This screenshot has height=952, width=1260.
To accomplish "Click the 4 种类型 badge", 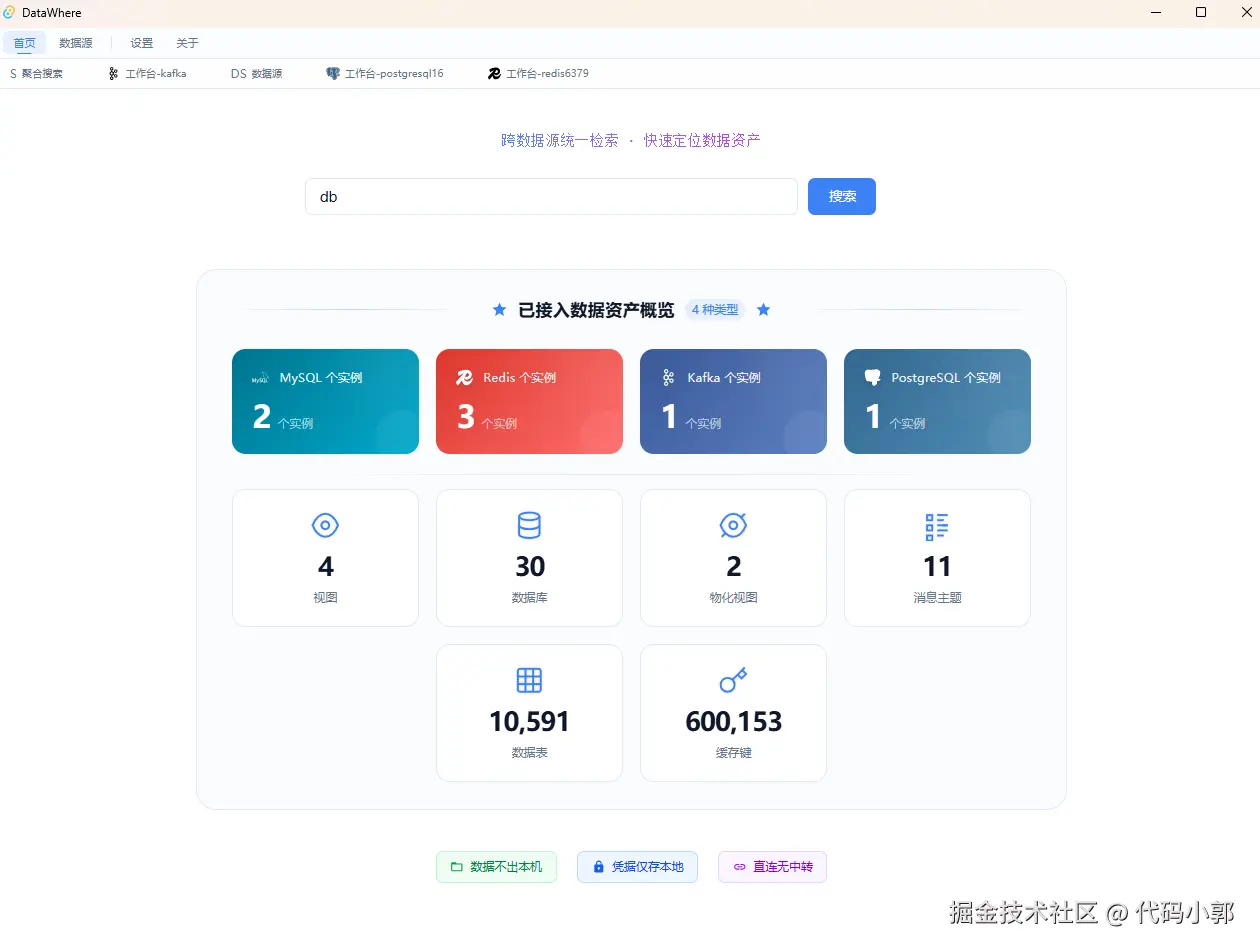I will [715, 310].
